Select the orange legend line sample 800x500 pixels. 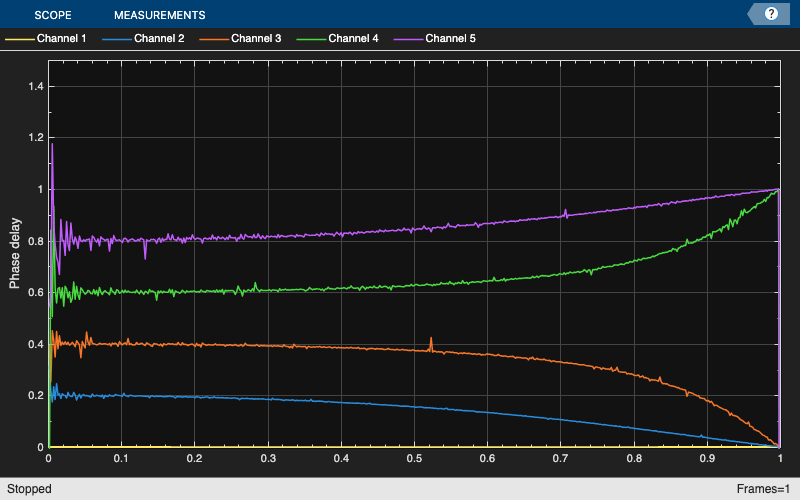coord(214,39)
